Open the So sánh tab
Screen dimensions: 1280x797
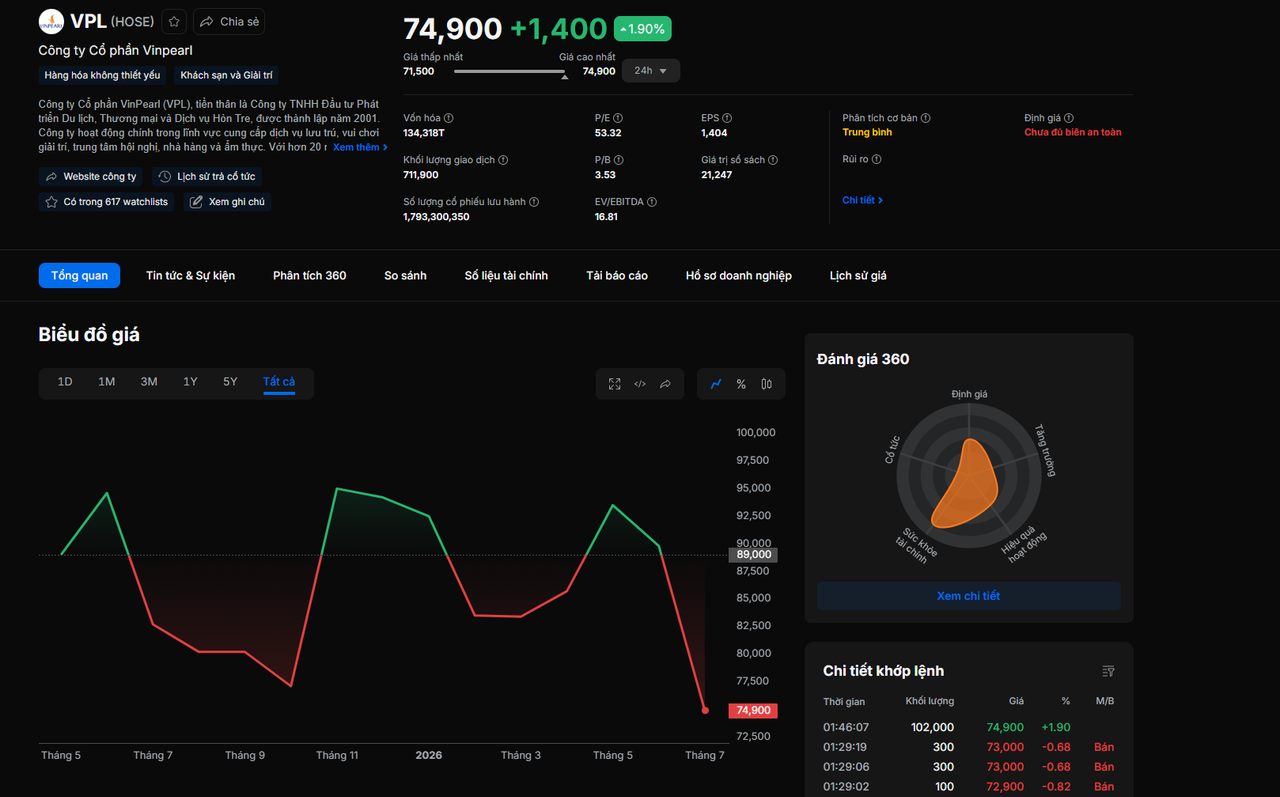point(405,275)
